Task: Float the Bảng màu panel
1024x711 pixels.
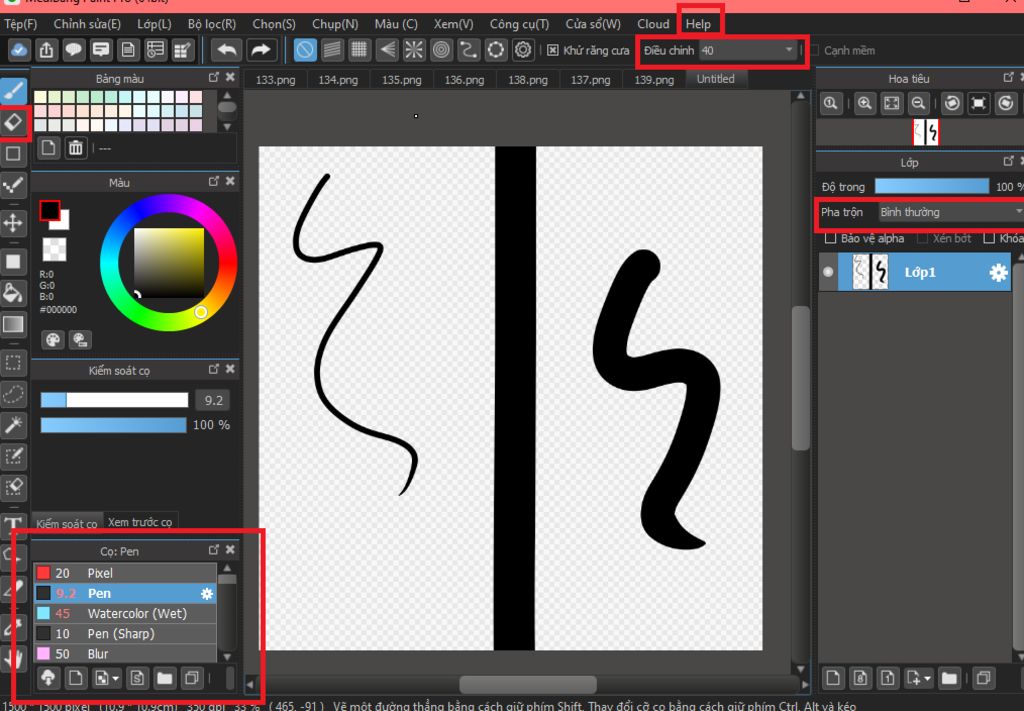Action: click(214, 77)
